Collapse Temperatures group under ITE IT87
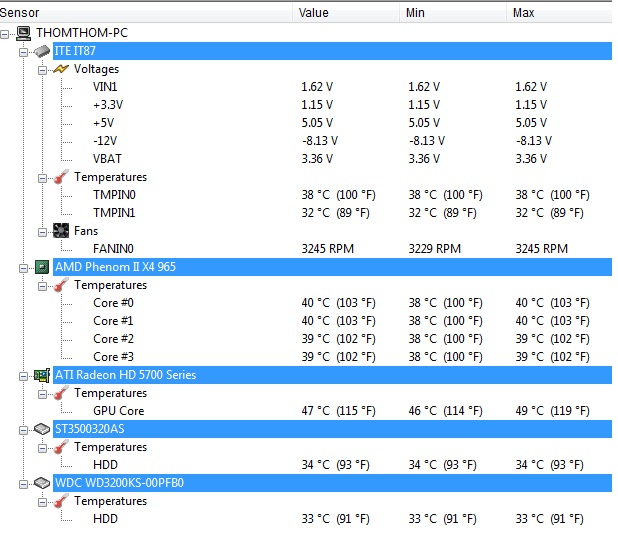The image size is (618, 536). click(43, 179)
